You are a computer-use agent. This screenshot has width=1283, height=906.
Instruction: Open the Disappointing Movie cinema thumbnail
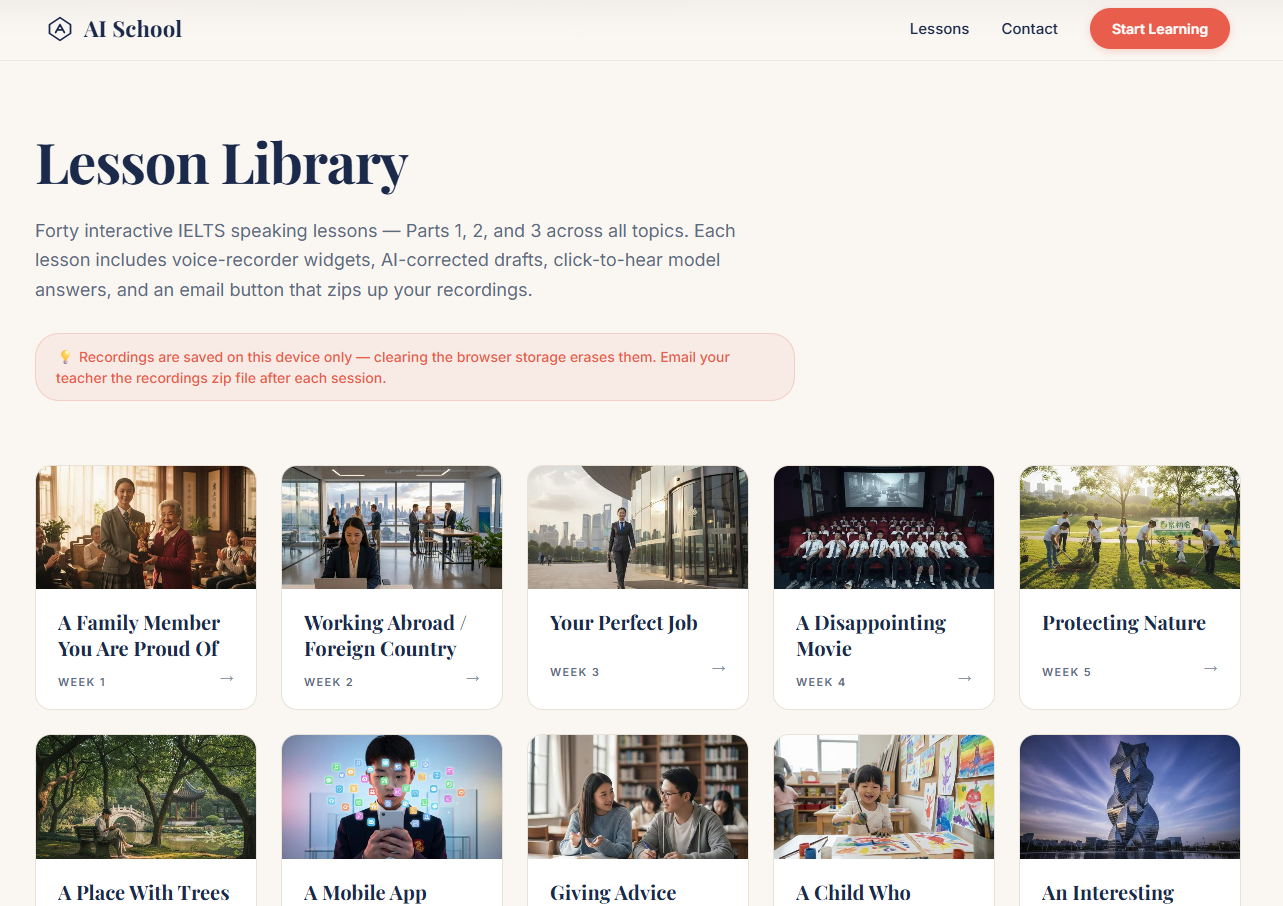coord(884,527)
